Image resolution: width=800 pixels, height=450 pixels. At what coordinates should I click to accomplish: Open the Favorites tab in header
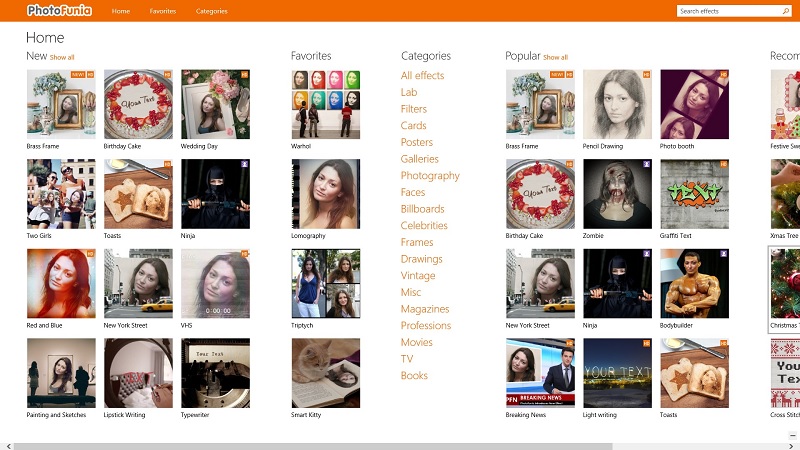[x=163, y=11]
